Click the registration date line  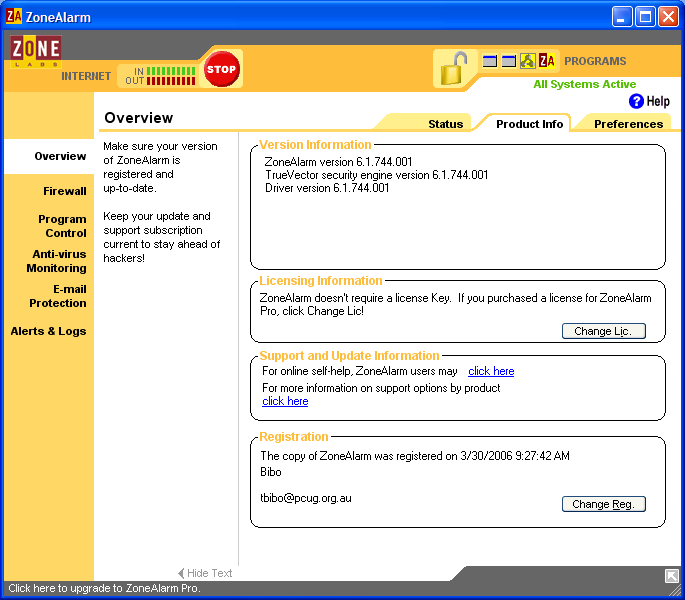click(415, 456)
